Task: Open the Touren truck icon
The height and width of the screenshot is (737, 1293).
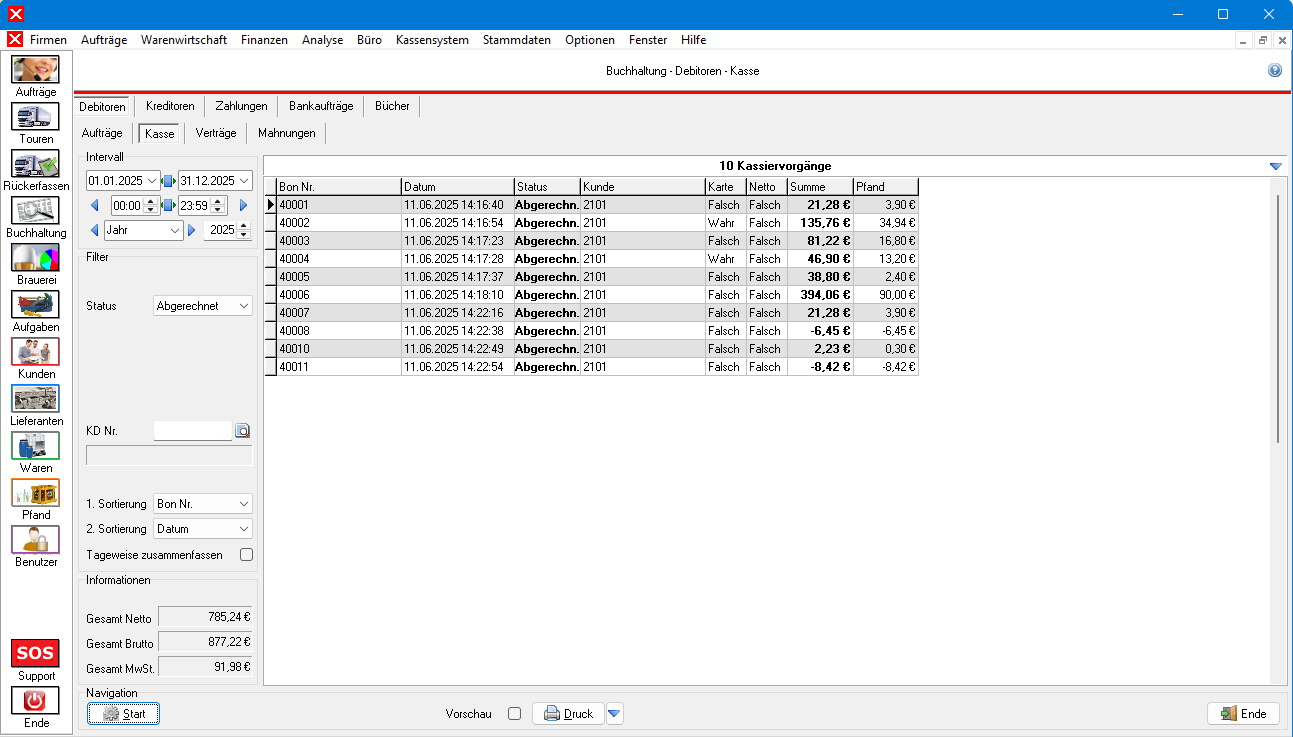Action: point(35,116)
